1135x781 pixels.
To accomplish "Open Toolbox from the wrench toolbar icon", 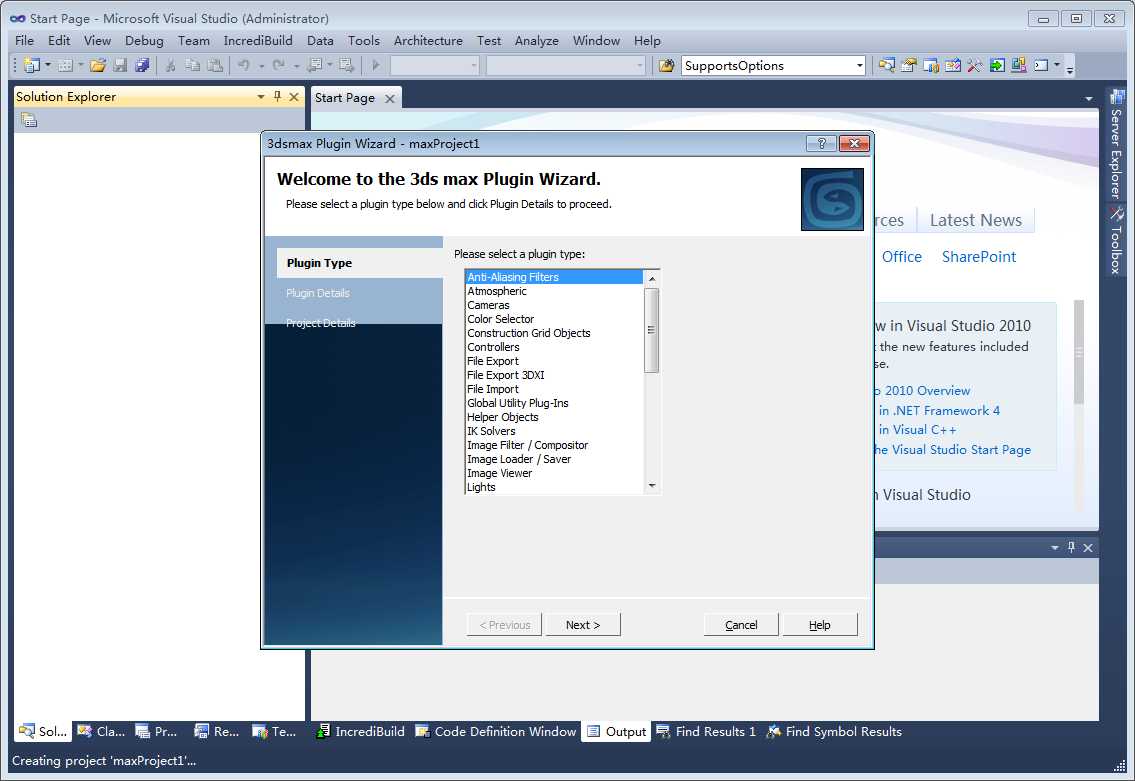I will click(975, 65).
